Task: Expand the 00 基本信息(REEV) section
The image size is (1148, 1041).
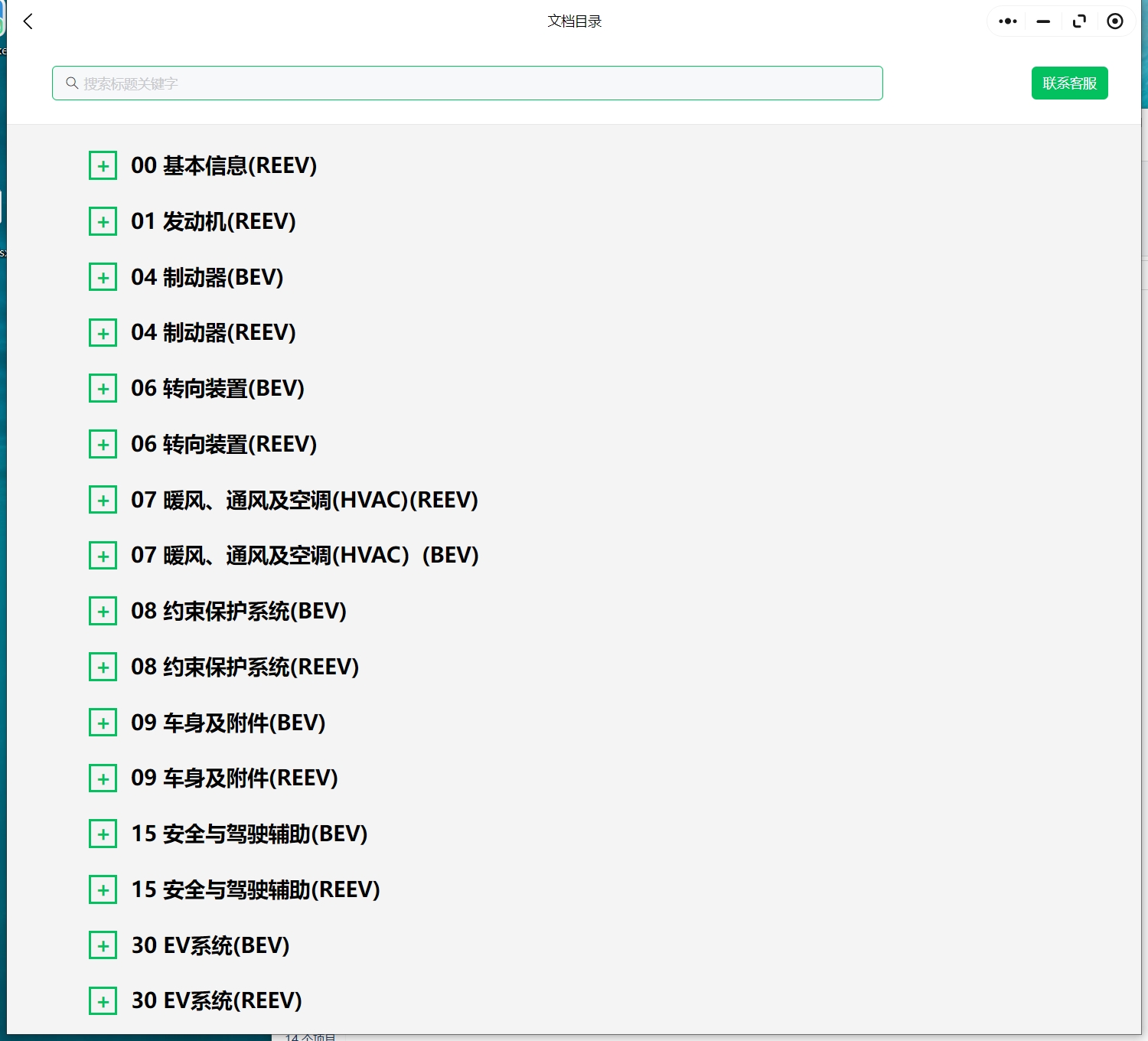Action: [x=103, y=166]
